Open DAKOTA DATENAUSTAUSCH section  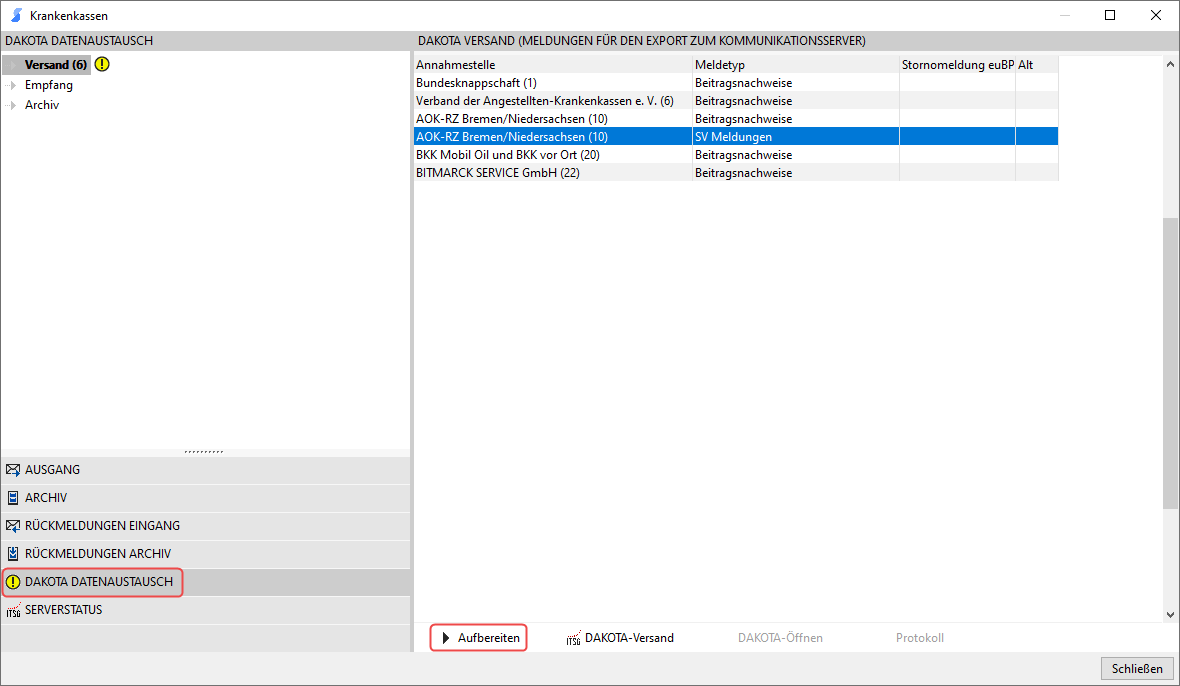(205, 582)
